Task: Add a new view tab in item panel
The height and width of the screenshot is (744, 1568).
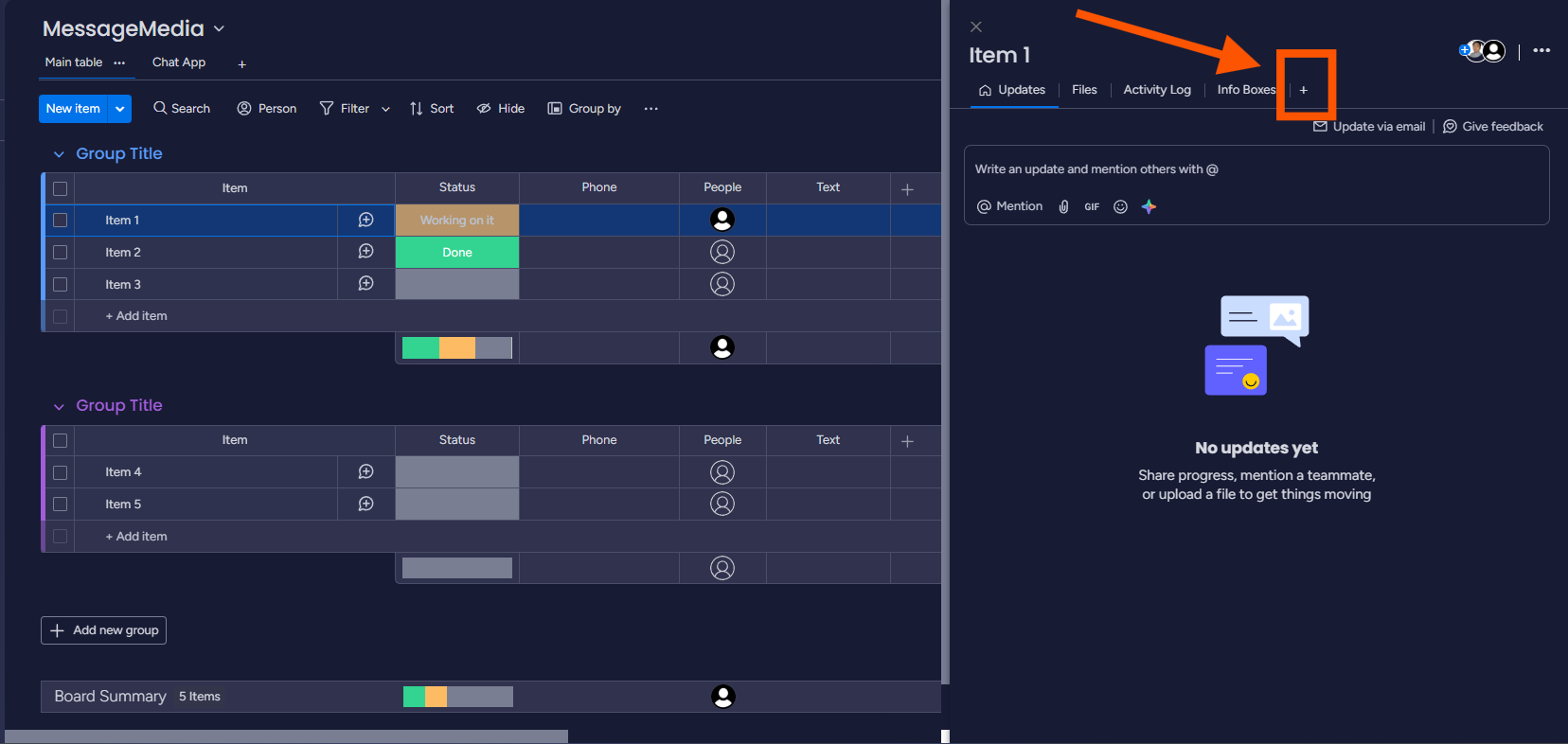Action: 1304,90
